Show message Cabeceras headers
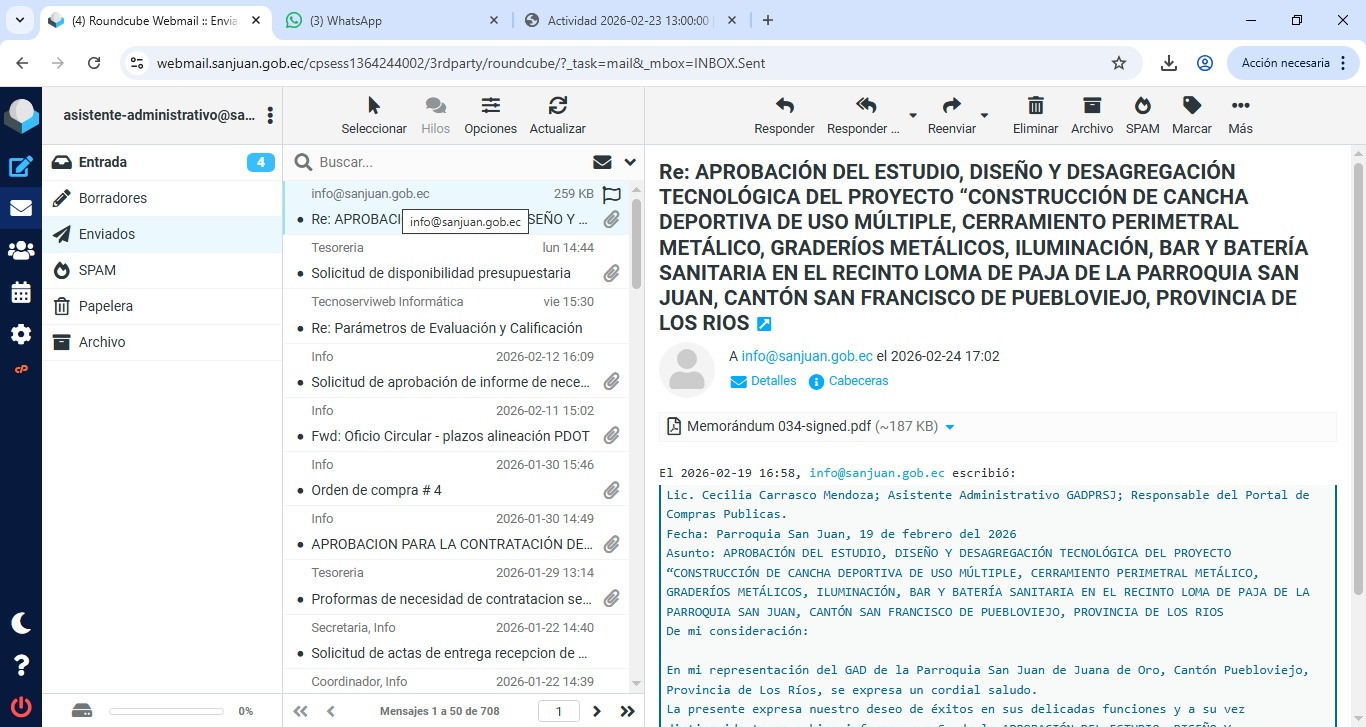This screenshot has width=1366, height=727. (x=858, y=381)
